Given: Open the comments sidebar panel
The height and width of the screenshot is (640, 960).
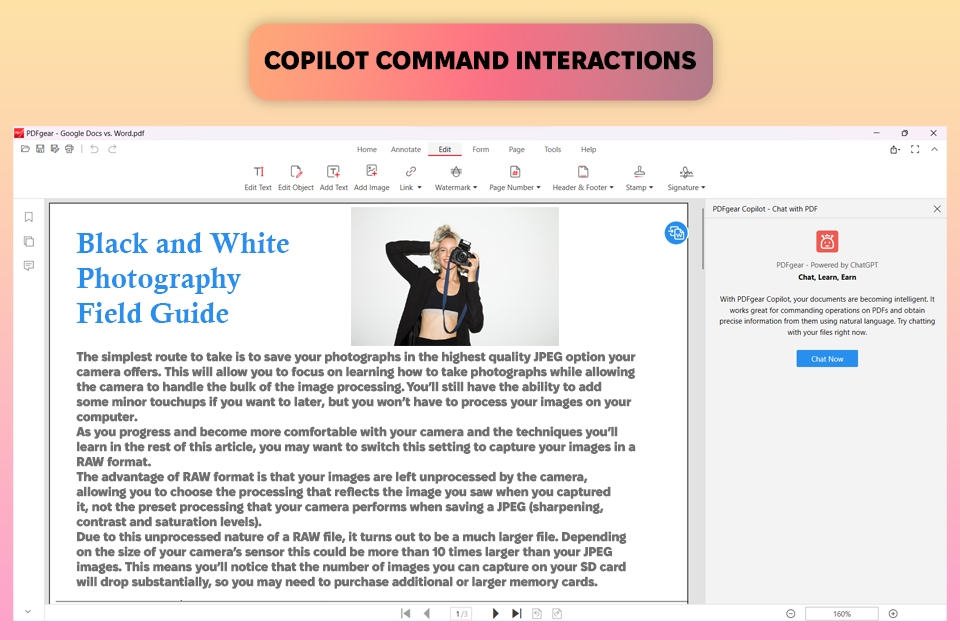Looking at the screenshot, I should [29, 265].
